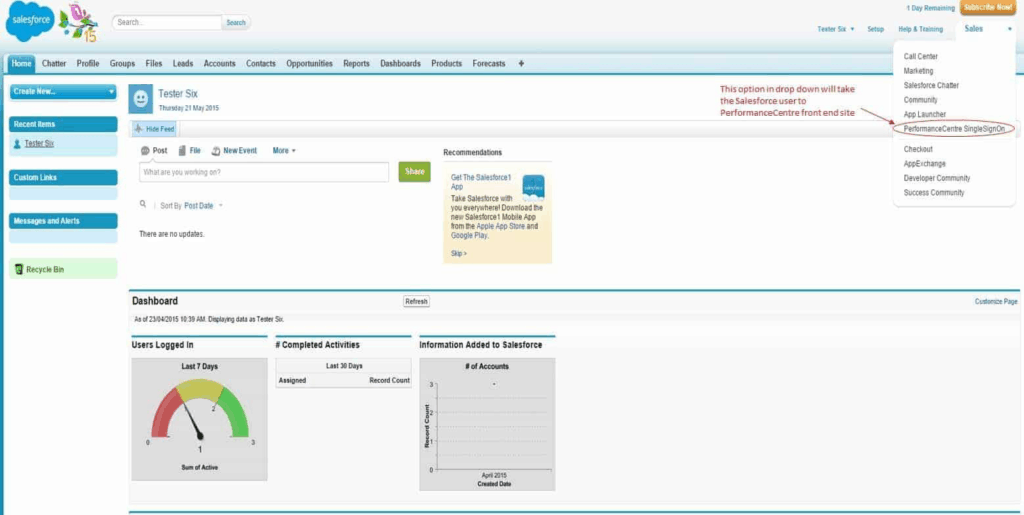Click the Recent Items user icon

(17, 144)
